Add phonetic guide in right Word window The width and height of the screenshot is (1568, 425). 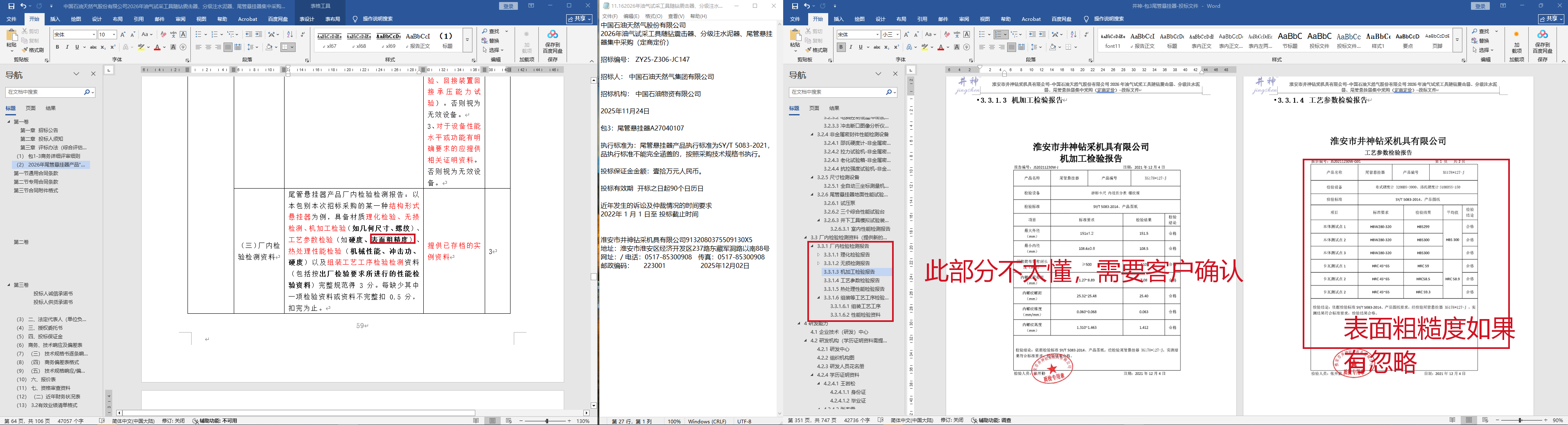[x=956, y=35]
